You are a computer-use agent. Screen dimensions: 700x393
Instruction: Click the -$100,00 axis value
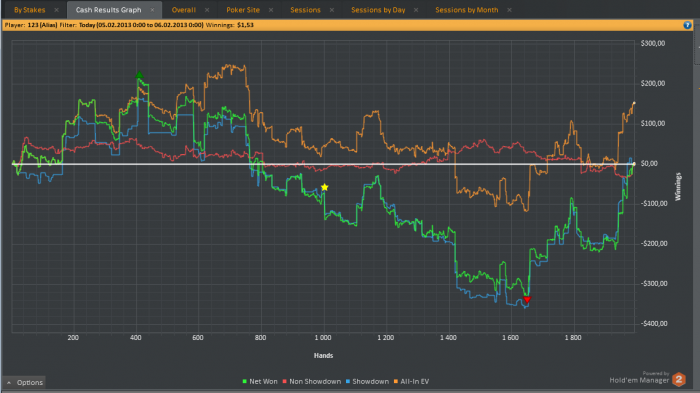coord(654,203)
